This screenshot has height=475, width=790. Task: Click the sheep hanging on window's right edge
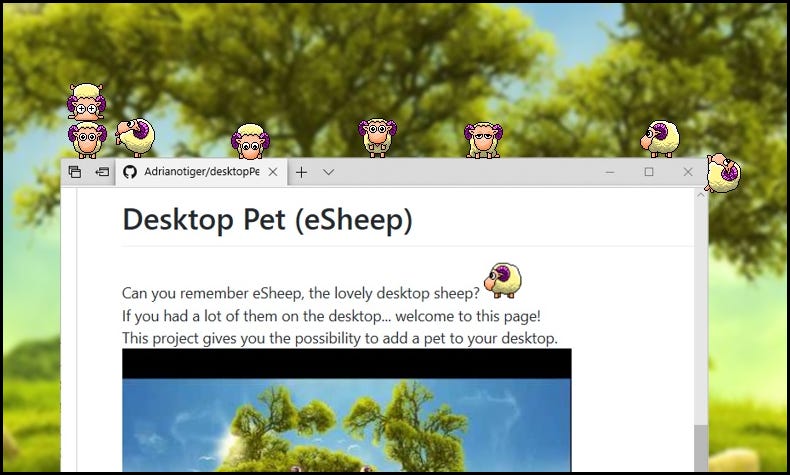(723, 173)
